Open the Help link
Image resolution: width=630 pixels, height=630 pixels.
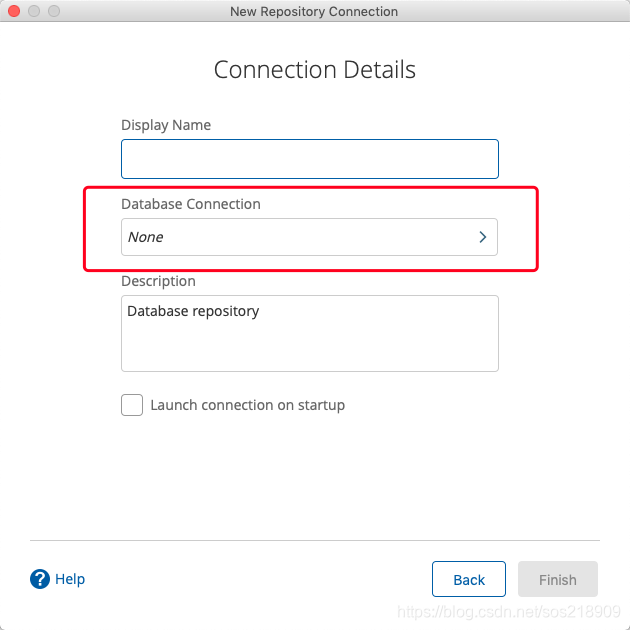tap(70, 579)
